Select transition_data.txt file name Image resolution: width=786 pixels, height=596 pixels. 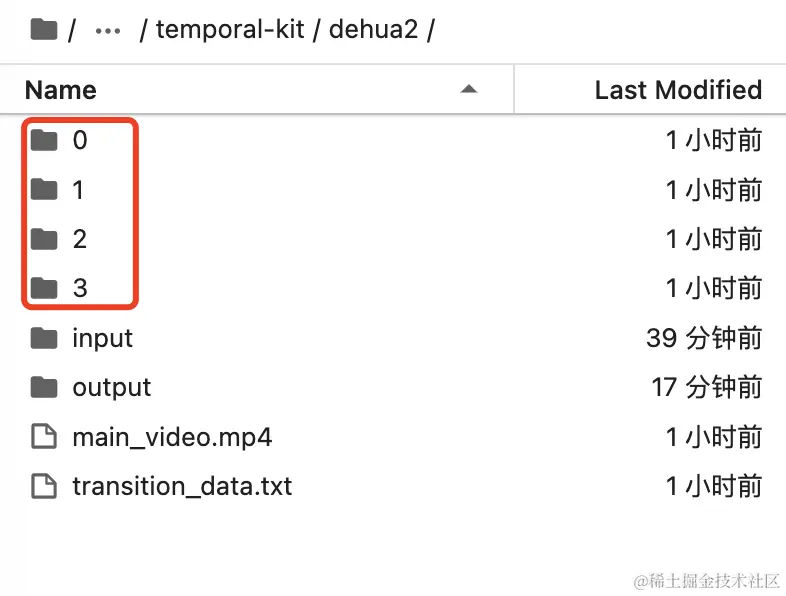(182, 487)
